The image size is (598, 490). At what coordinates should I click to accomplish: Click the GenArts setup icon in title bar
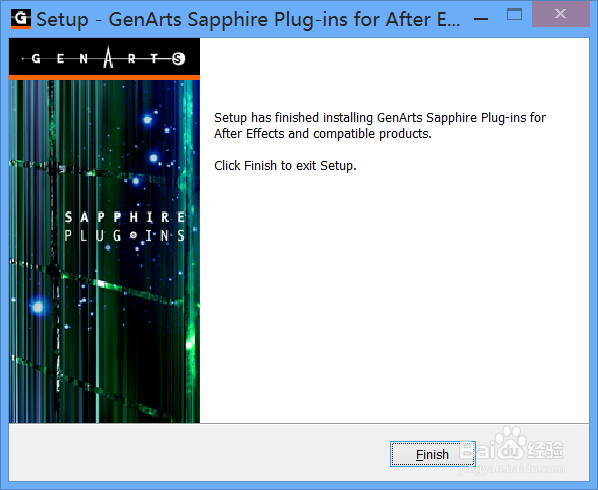coord(21,19)
